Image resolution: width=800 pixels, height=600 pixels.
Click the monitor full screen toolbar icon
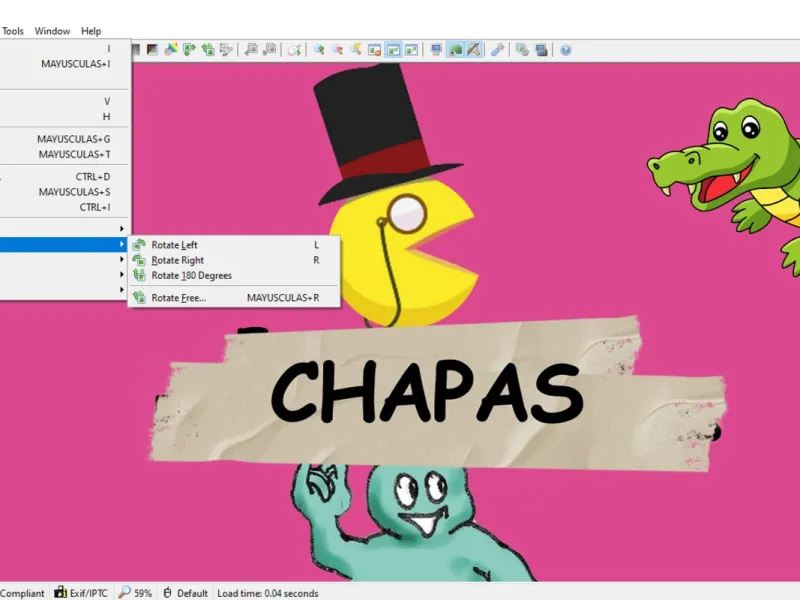coord(436,49)
